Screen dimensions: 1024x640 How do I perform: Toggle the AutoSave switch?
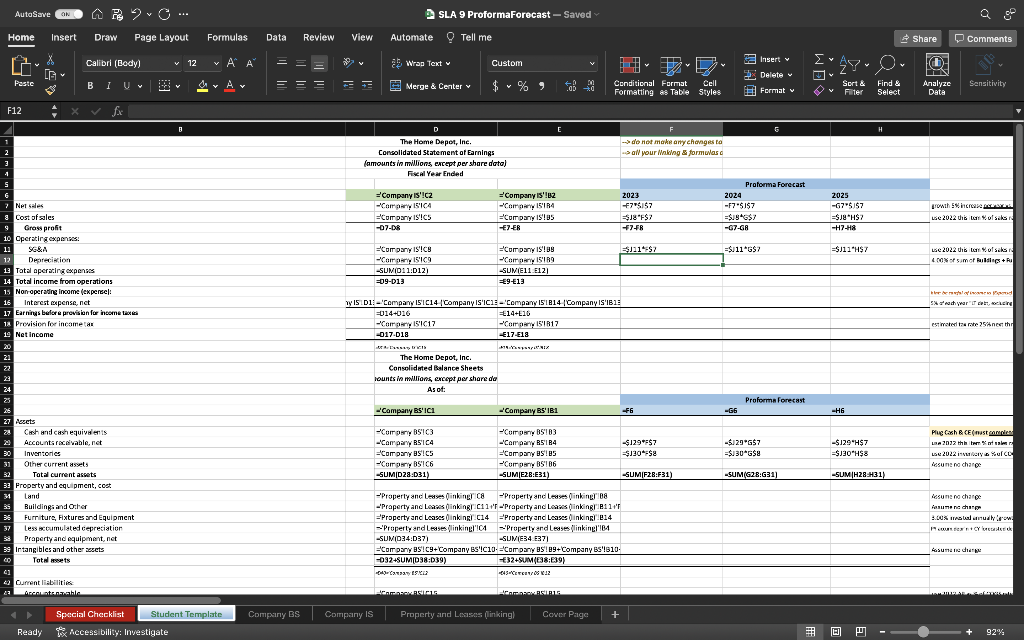(x=69, y=14)
